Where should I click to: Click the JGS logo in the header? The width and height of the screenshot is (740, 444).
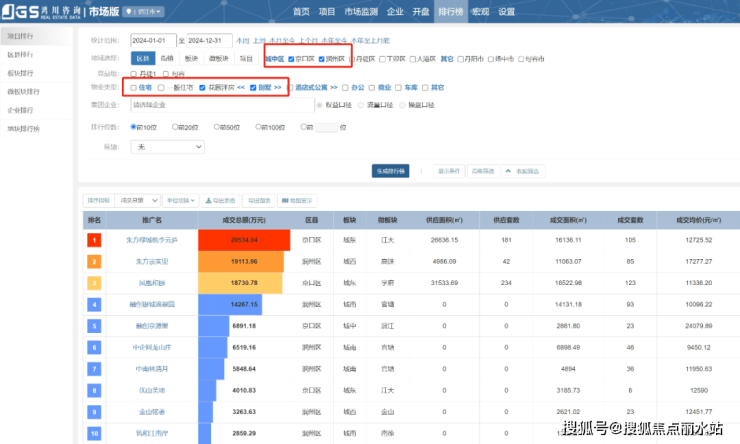point(20,11)
